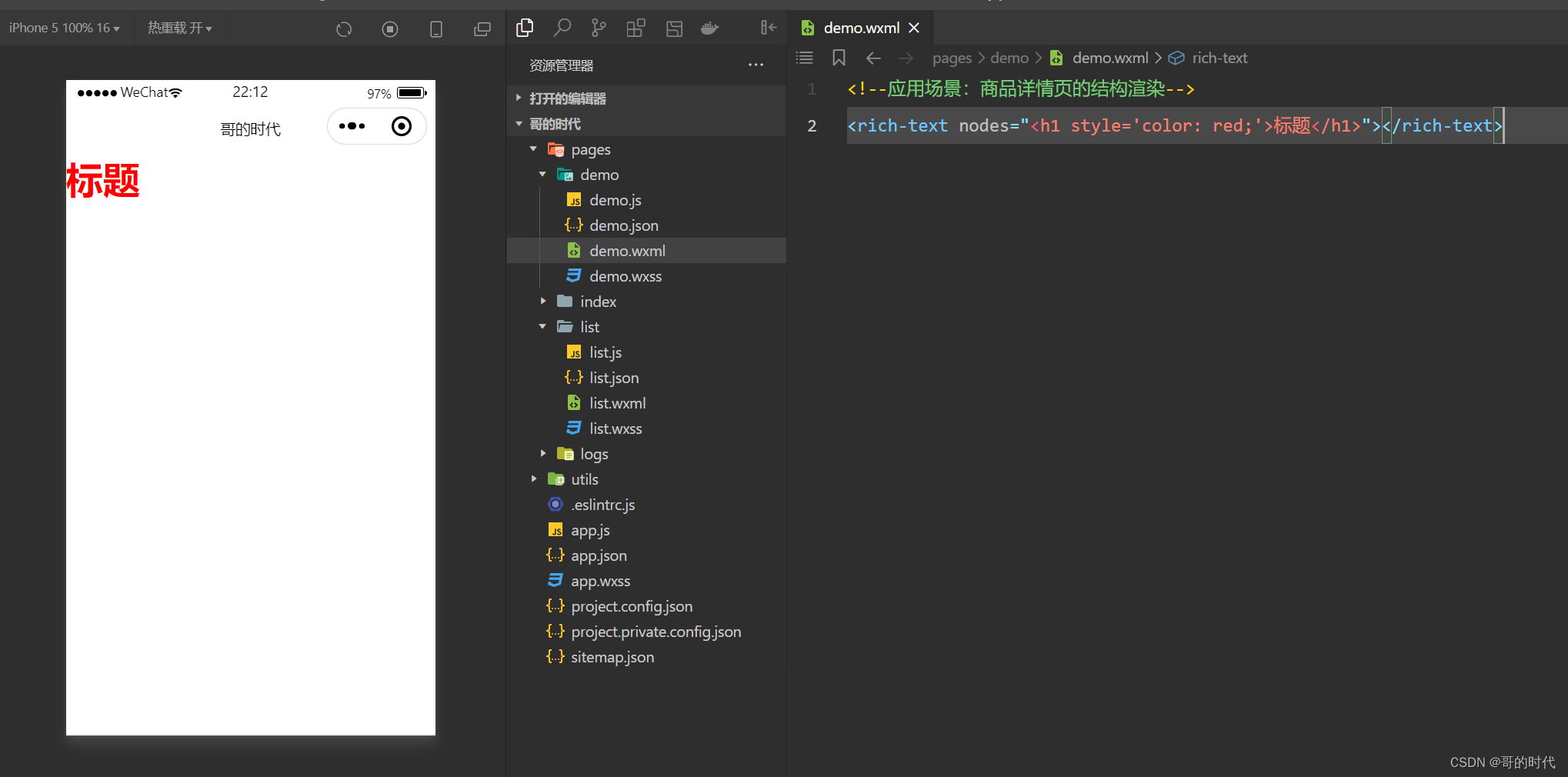Expand the 打开的编辑器 section
Image resolution: width=1568 pixels, height=777 pixels.
click(x=646, y=98)
